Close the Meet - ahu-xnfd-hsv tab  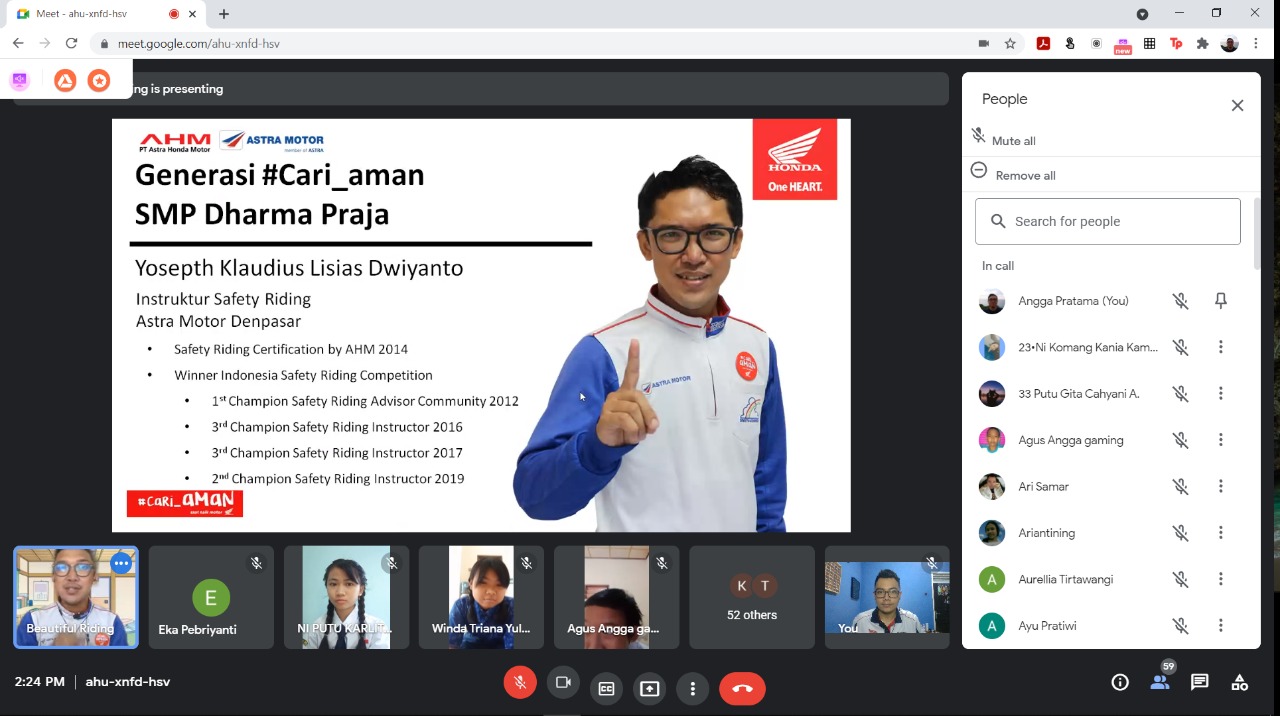[x=192, y=14]
